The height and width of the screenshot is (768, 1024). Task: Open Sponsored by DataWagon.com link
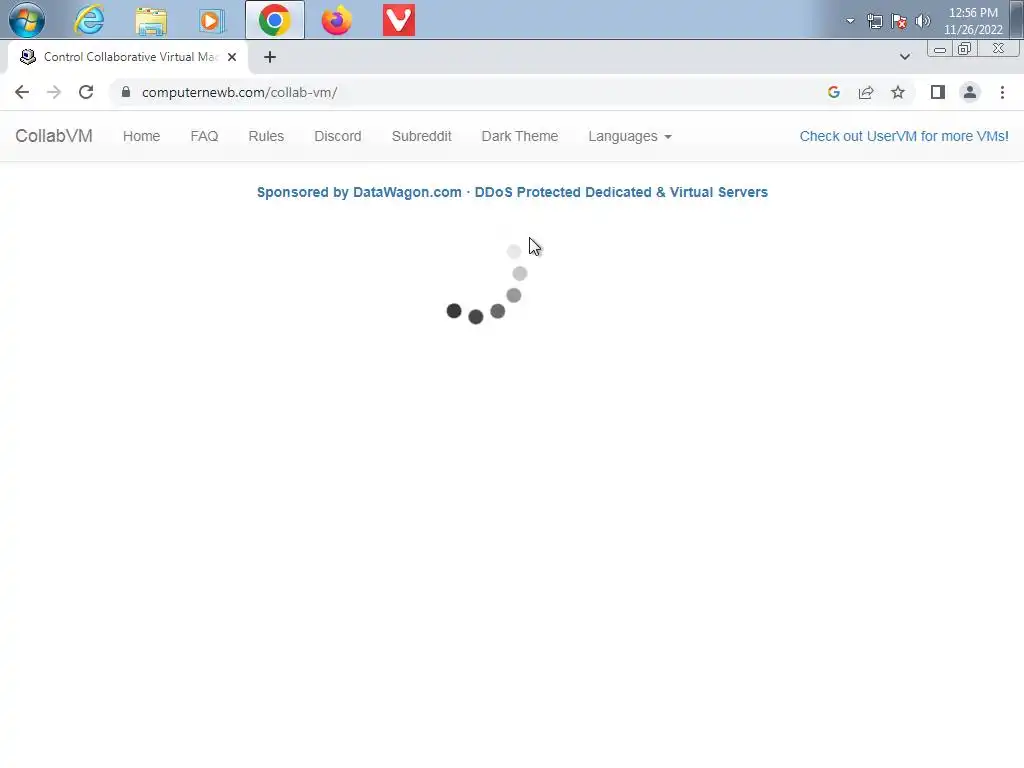[x=512, y=192]
